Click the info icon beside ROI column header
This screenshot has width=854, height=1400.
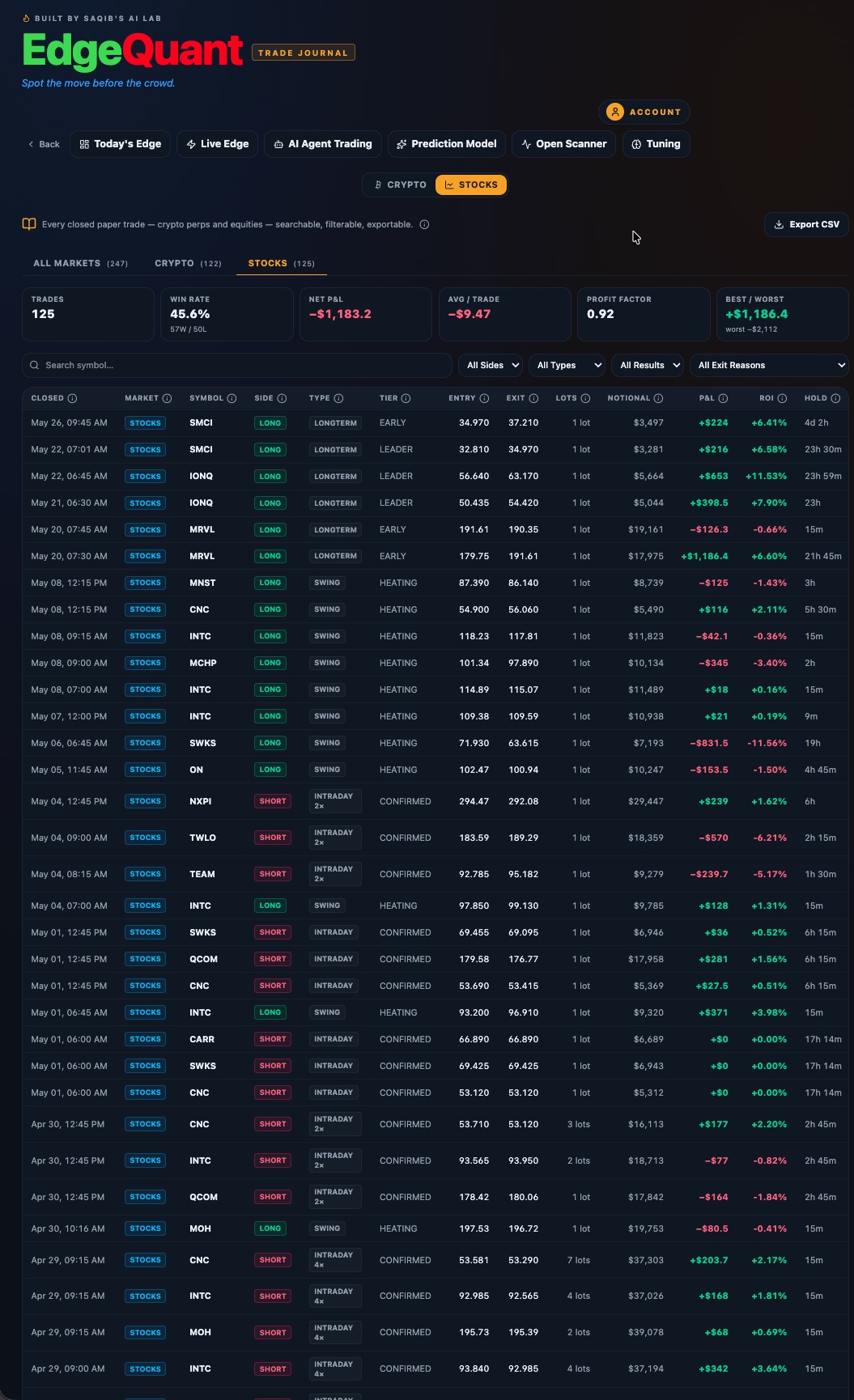(782, 398)
